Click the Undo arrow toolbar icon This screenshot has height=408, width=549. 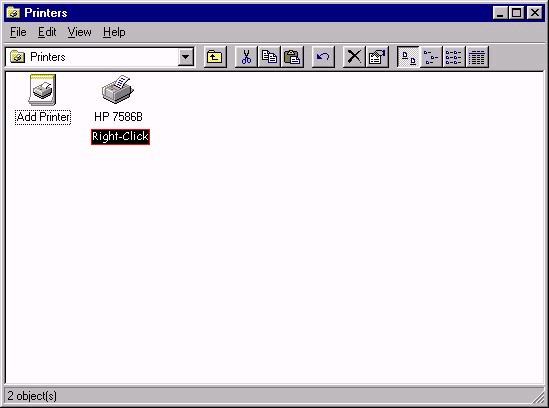(323, 57)
